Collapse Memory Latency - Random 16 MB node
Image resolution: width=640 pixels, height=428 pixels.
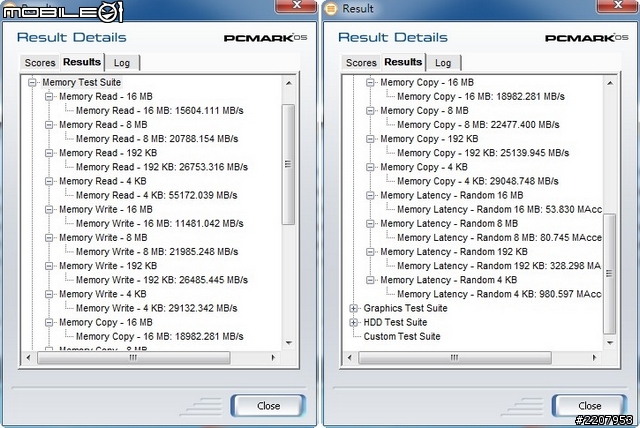click(x=370, y=195)
